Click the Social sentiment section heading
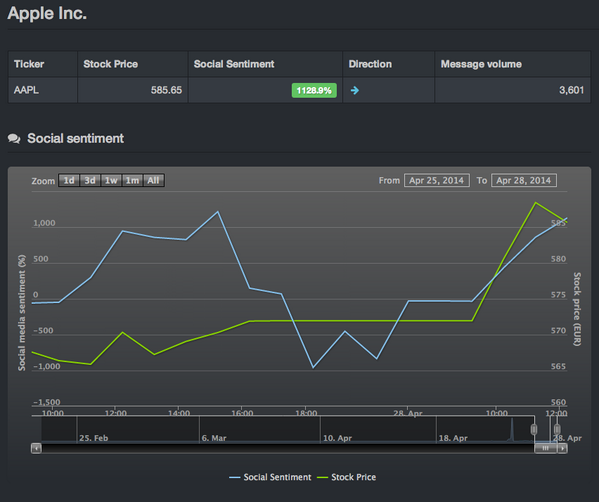Viewport: 599px width, 502px height. click(x=75, y=138)
